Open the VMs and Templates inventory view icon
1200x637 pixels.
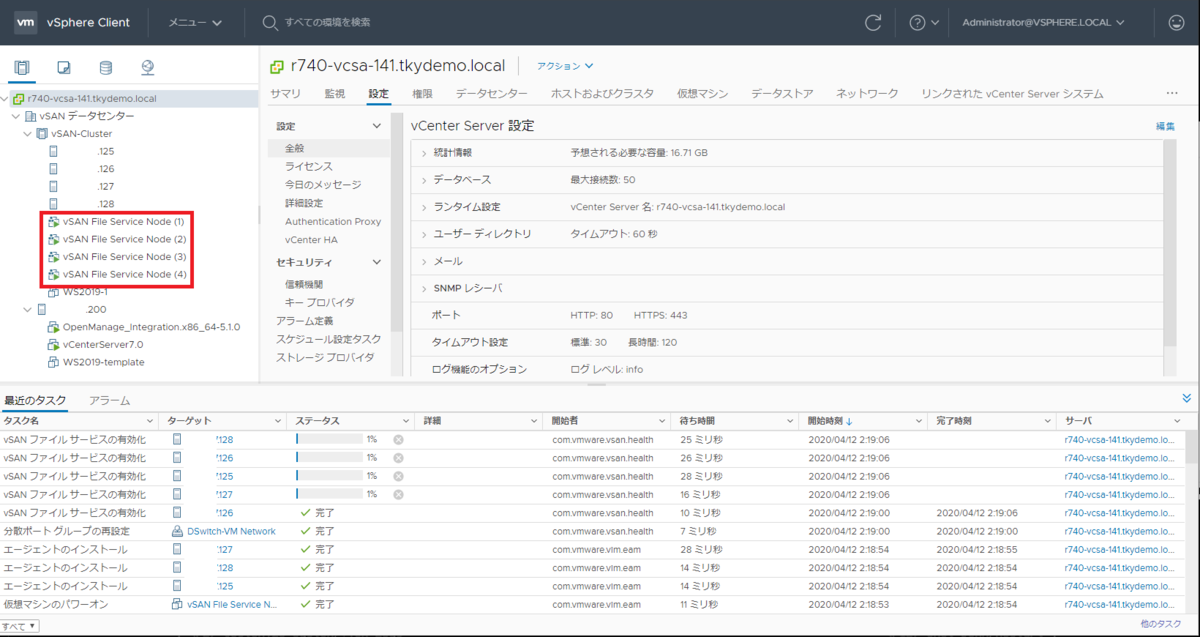pos(64,68)
